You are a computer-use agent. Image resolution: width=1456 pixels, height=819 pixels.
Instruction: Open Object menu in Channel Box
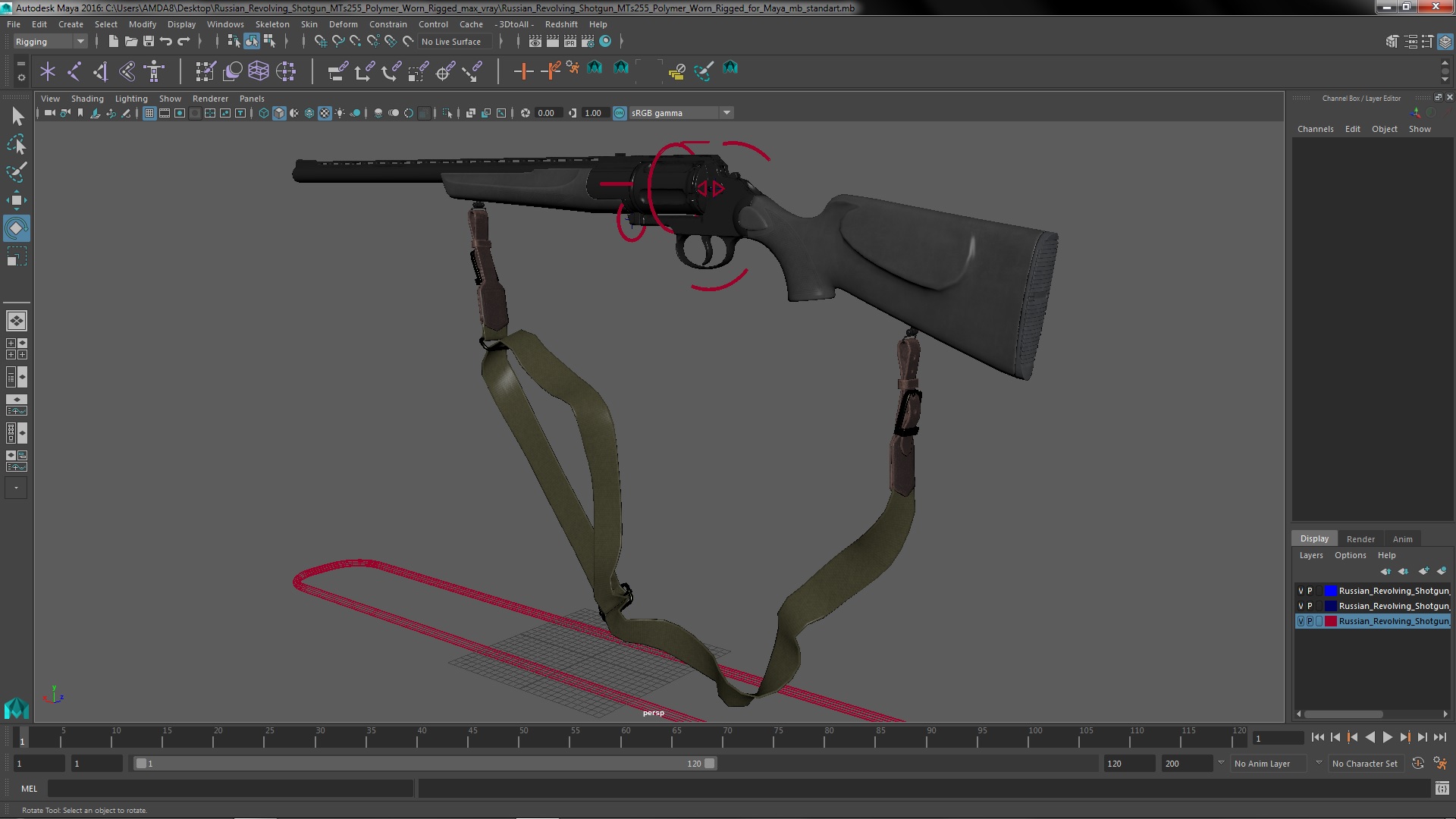[x=1384, y=129]
